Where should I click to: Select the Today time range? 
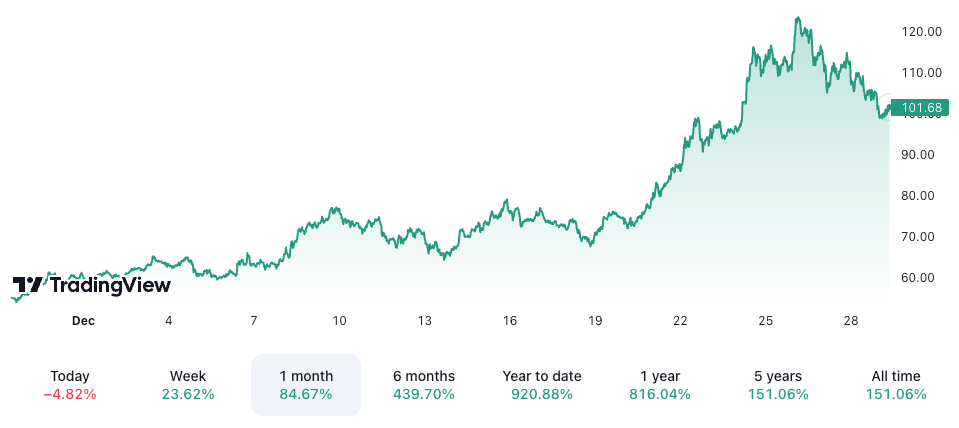[x=70, y=385]
